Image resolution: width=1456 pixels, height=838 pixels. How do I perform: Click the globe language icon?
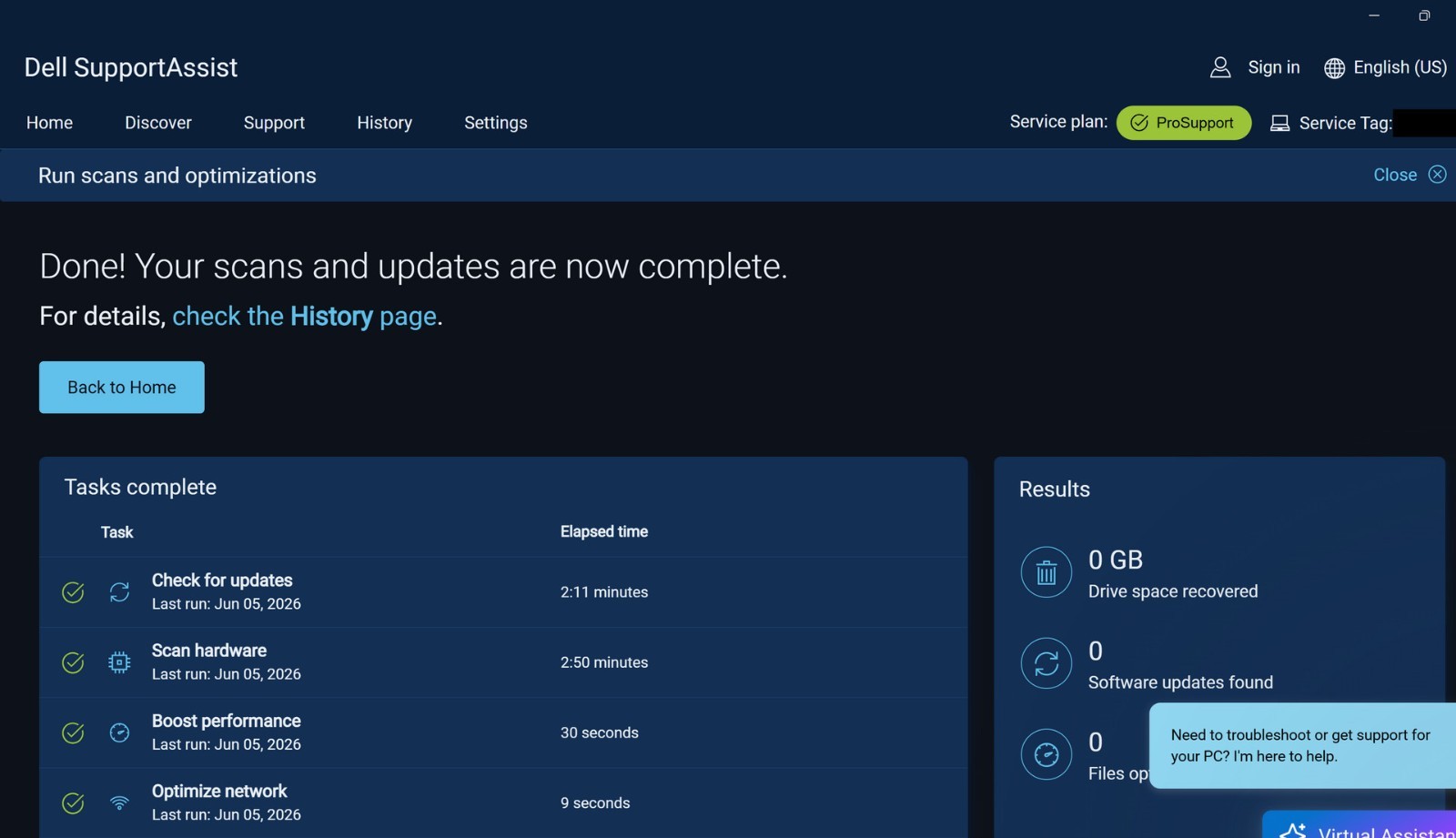1334,68
